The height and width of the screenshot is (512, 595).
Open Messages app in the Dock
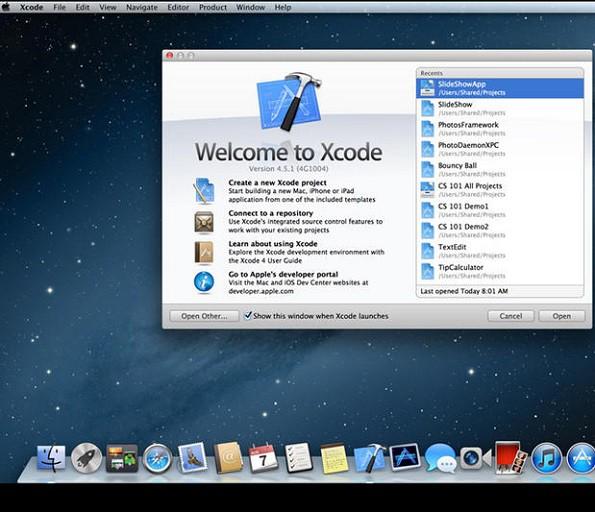coord(440,458)
